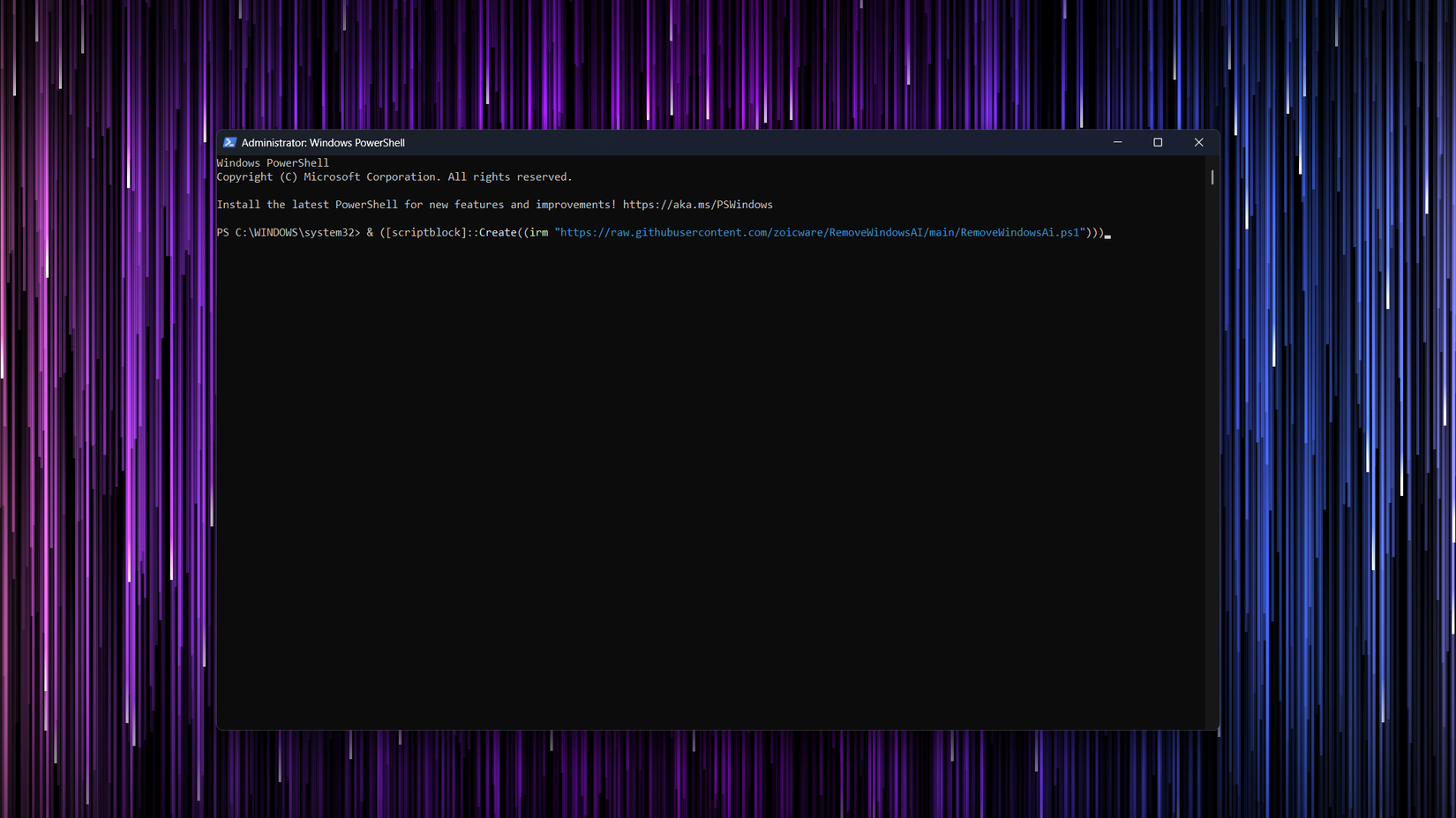
Task: Click the '[scriptblock]::Create' command text
Action: tap(452, 233)
